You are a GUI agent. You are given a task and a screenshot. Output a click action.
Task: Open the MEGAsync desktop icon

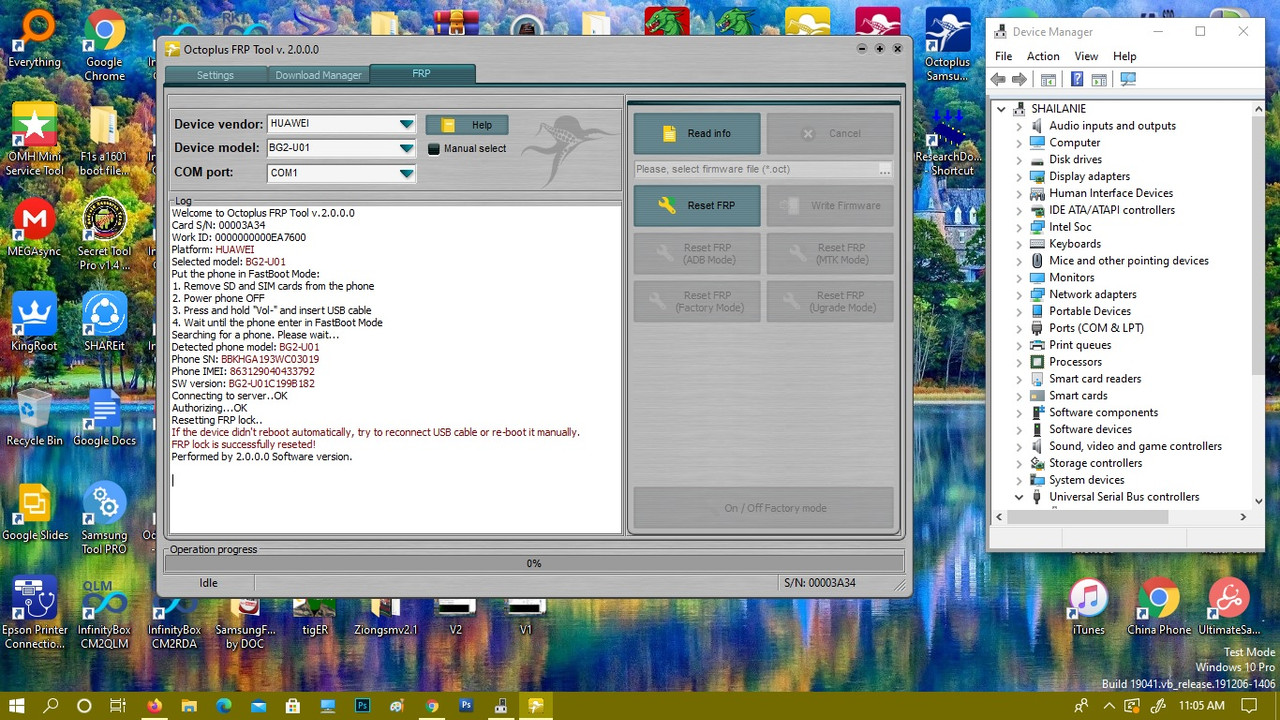(34, 228)
